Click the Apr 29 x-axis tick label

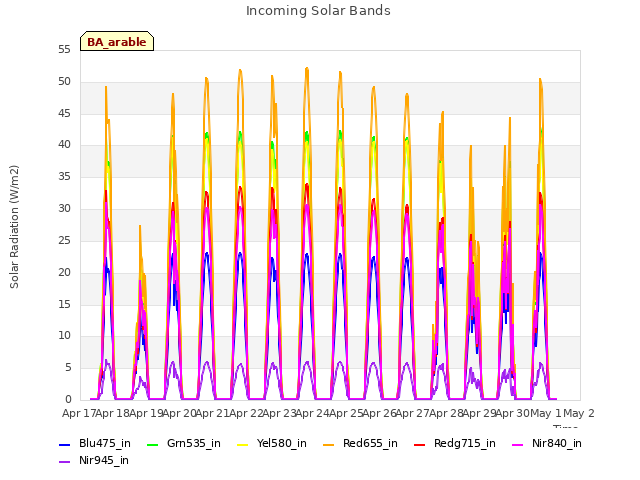tap(479, 413)
